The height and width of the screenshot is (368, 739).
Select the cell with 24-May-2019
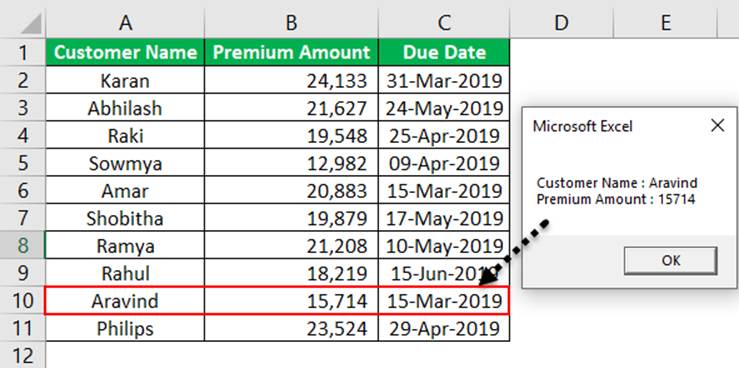[x=443, y=108]
